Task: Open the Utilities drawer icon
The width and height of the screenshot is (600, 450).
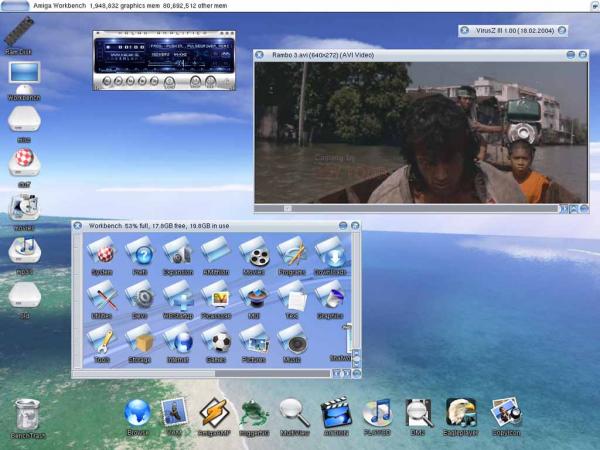Action: coord(101,300)
